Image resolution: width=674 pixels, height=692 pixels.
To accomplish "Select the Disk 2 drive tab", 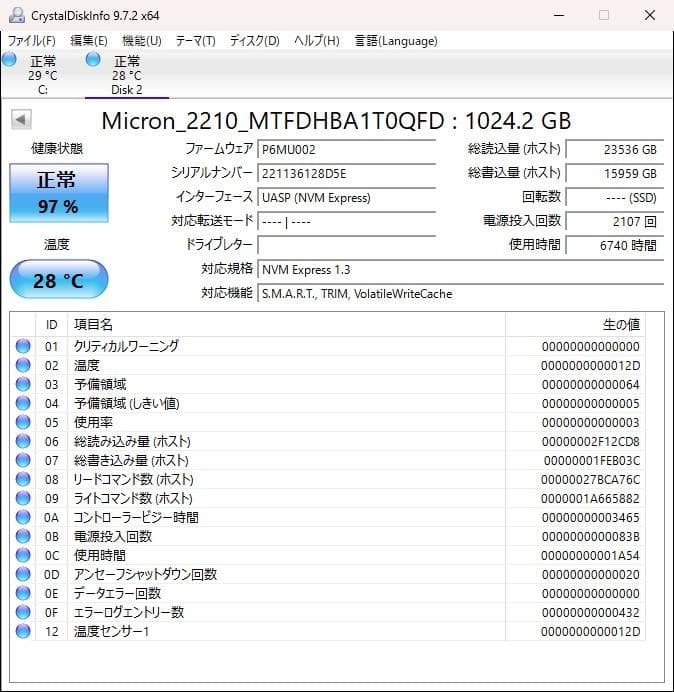I will click(127, 74).
